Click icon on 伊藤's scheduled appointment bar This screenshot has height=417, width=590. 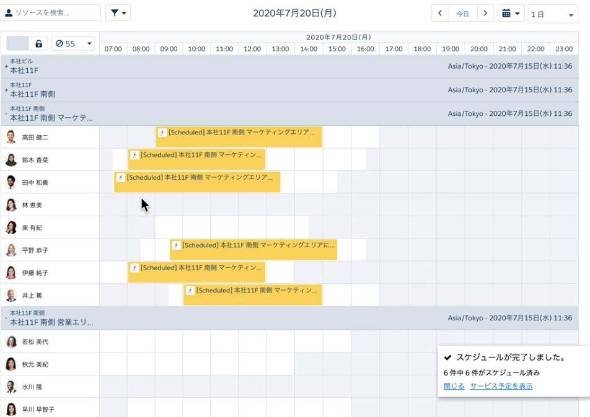134,268
